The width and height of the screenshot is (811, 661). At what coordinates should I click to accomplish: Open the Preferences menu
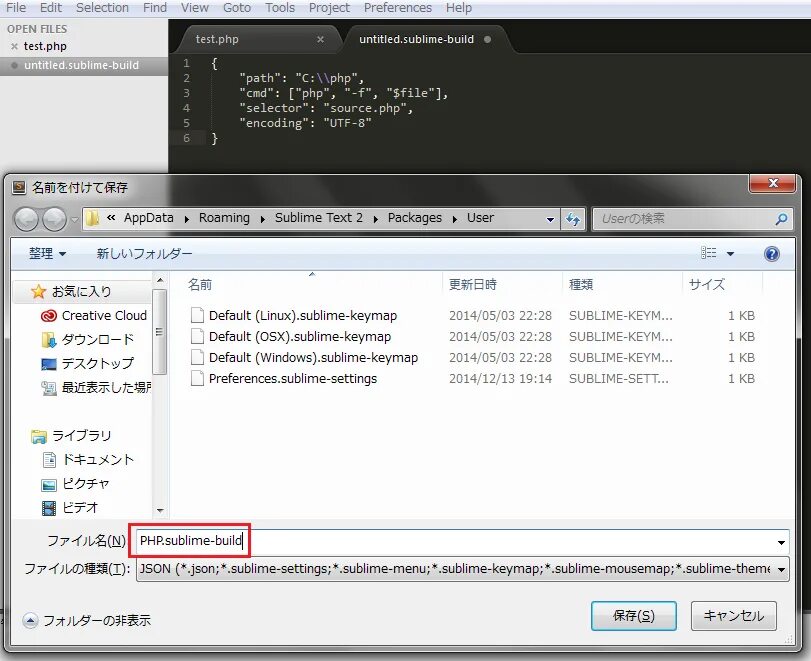pos(398,8)
